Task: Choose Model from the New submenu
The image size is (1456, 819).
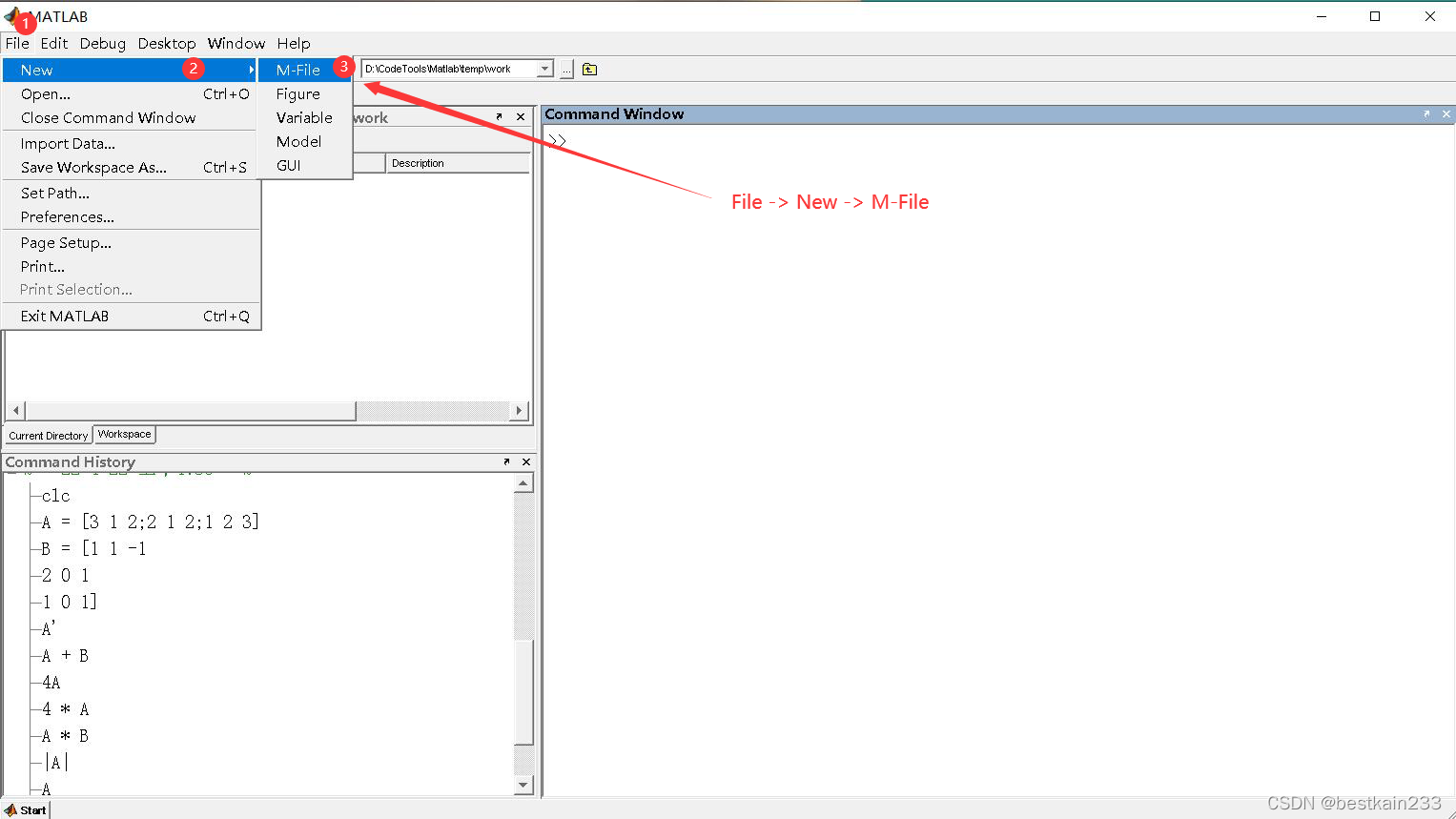Action: tap(305, 141)
